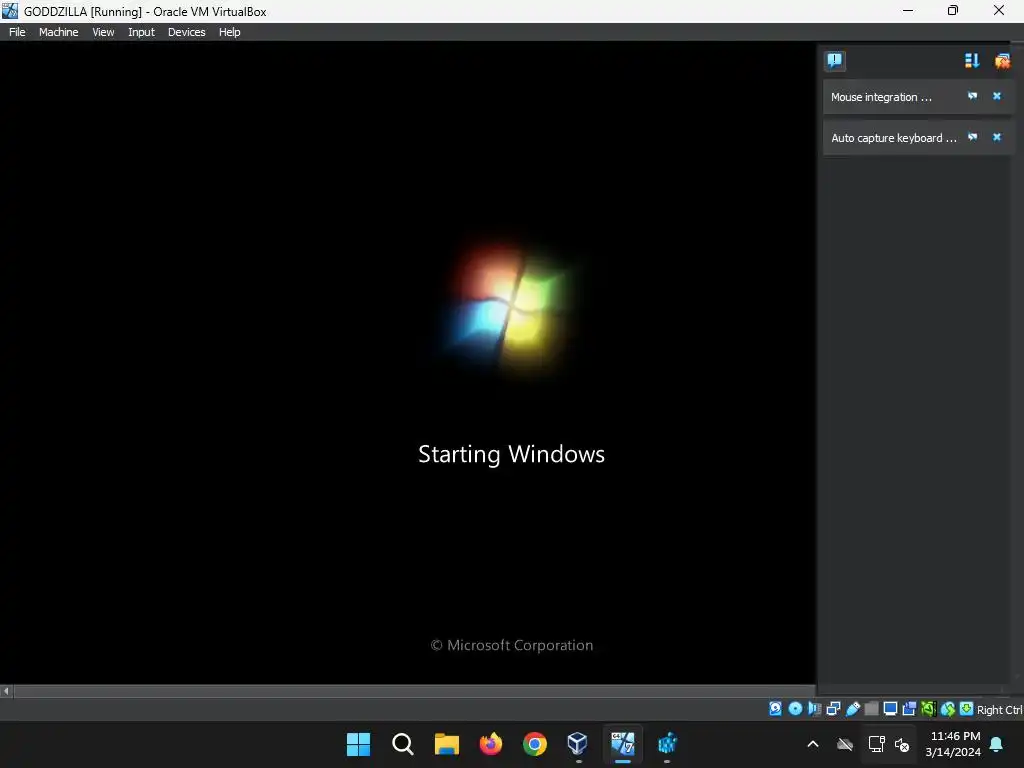Click the horizontal scrollbar track

coord(414,691)
